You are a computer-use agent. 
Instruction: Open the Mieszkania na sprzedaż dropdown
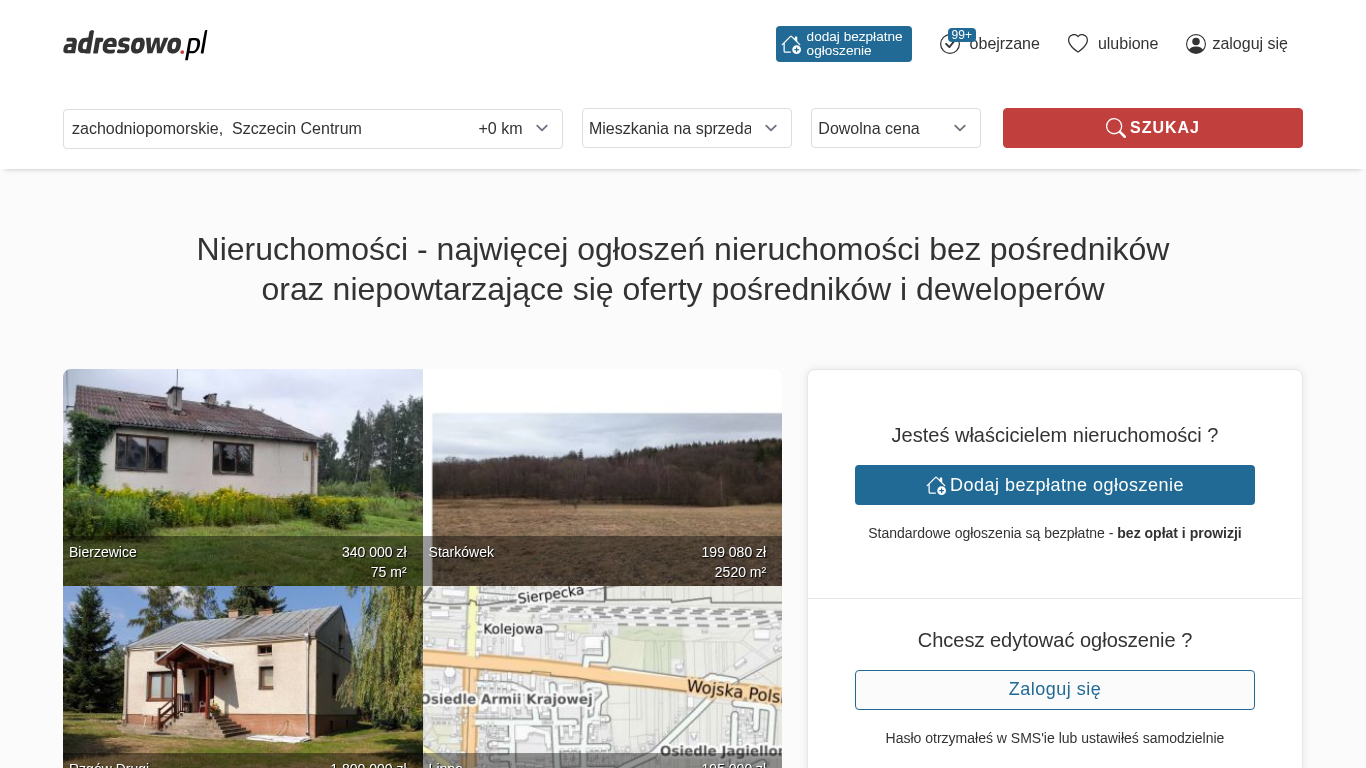point(686,128)
